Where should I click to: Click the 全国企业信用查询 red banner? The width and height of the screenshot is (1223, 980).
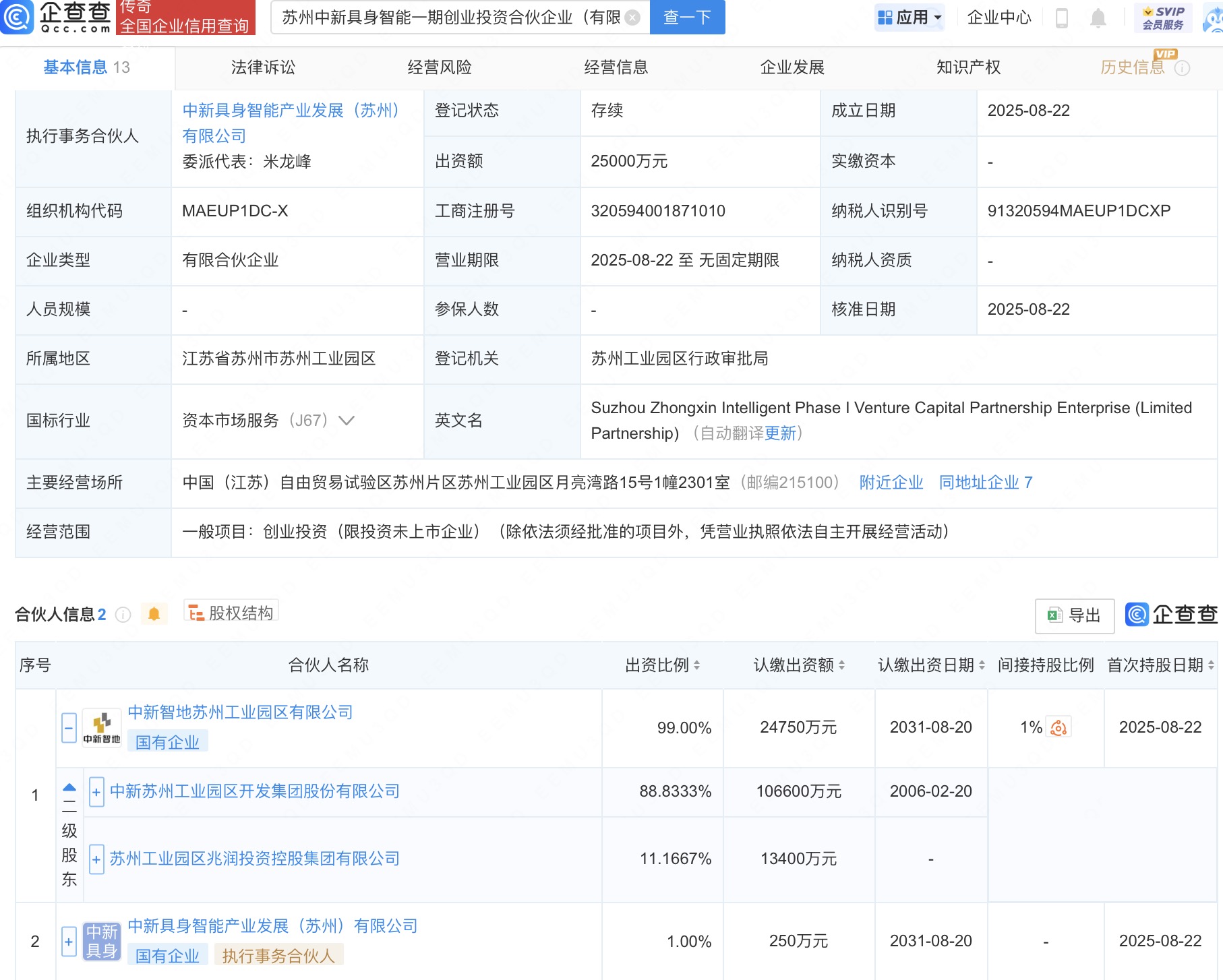pyautogui.click(x=185, y=18)
